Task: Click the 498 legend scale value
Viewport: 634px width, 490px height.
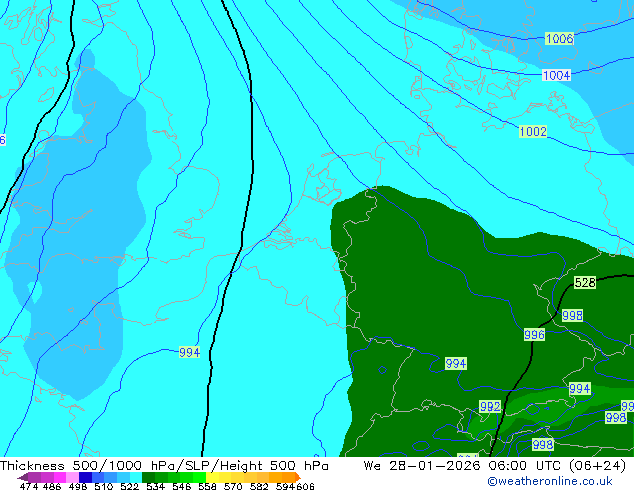Action: (x=78, y=486)
